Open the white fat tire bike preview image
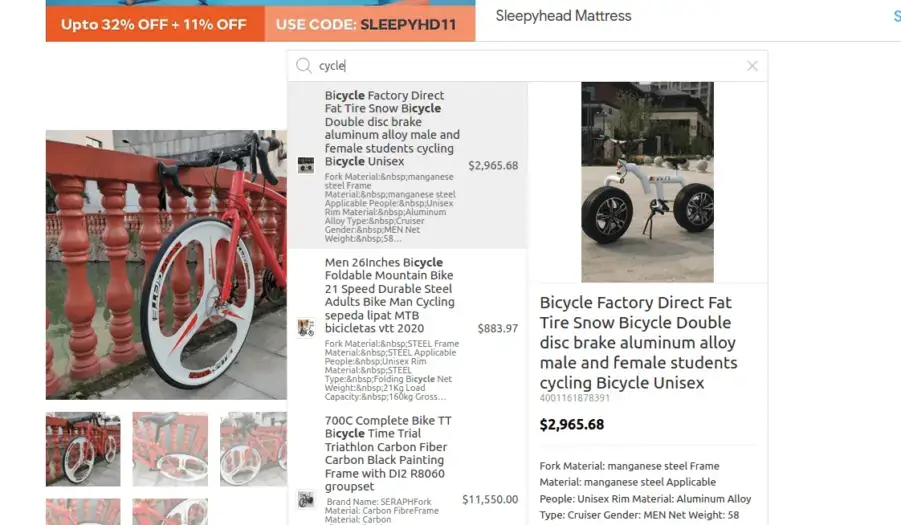 (647, 182)
